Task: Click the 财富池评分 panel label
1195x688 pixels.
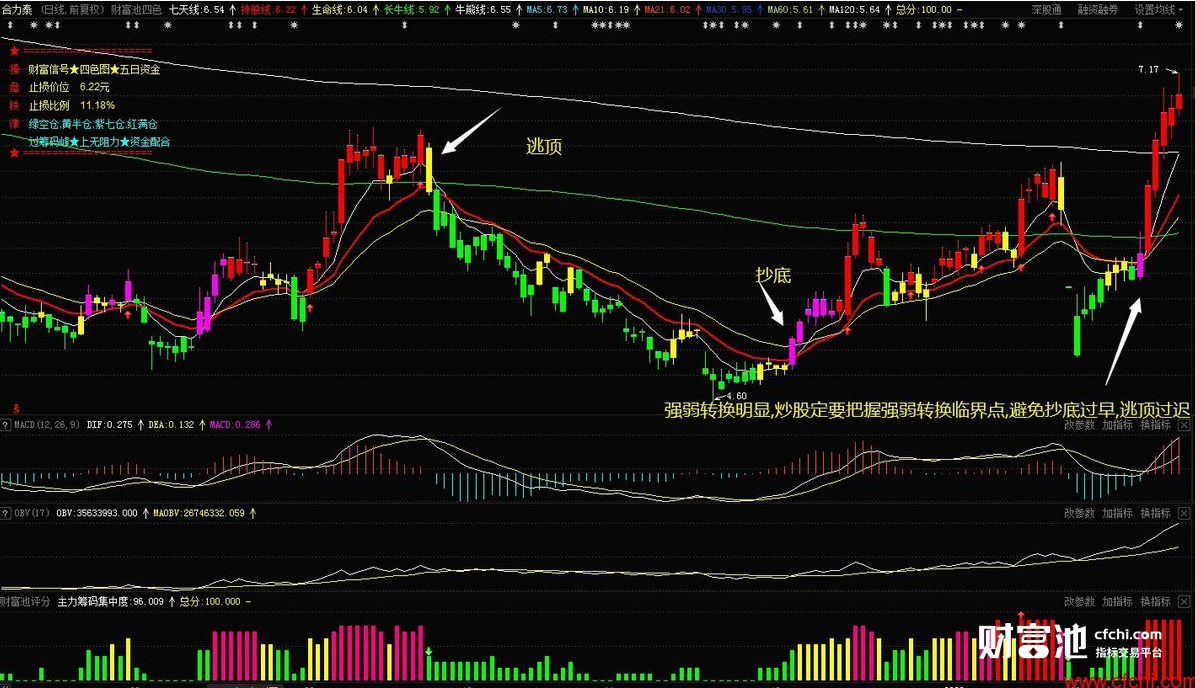Action: tap(26, 602)
